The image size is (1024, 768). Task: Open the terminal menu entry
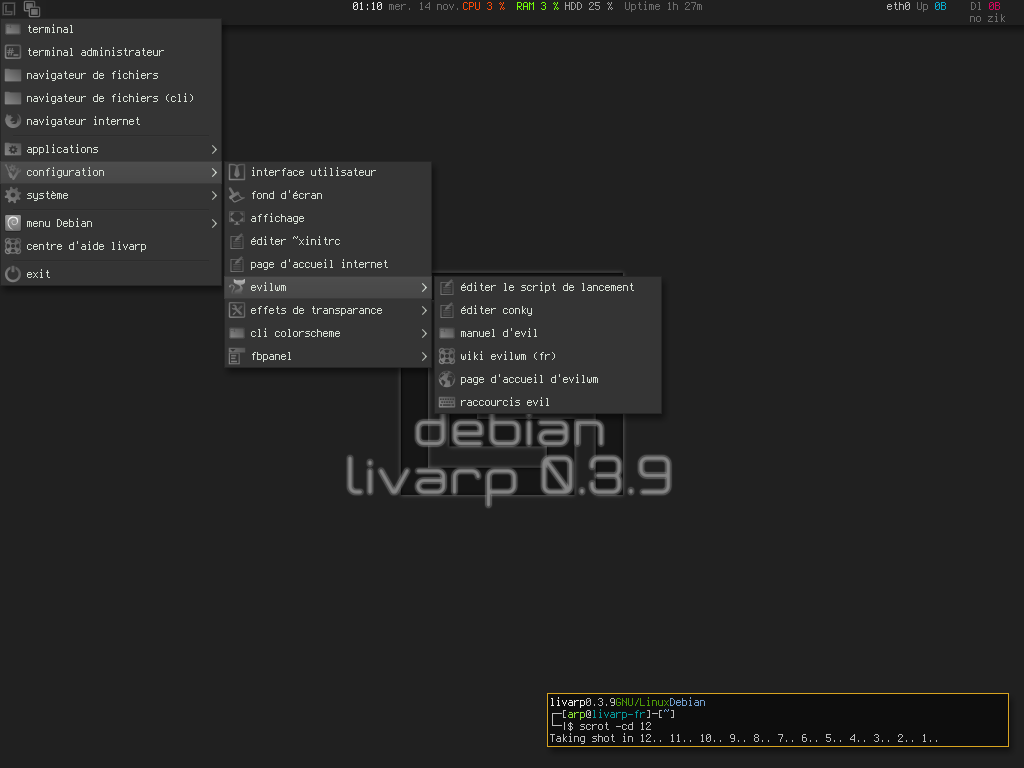coord(111,29)
